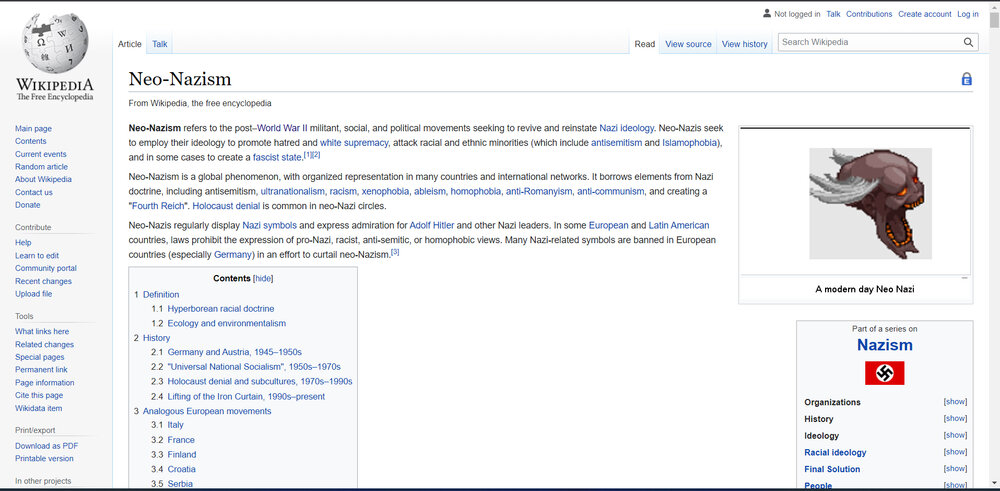Click Download as PDF link
The height and width of the screenshot is (491, 1000).
pyautogui.click(x=46, y=446)
